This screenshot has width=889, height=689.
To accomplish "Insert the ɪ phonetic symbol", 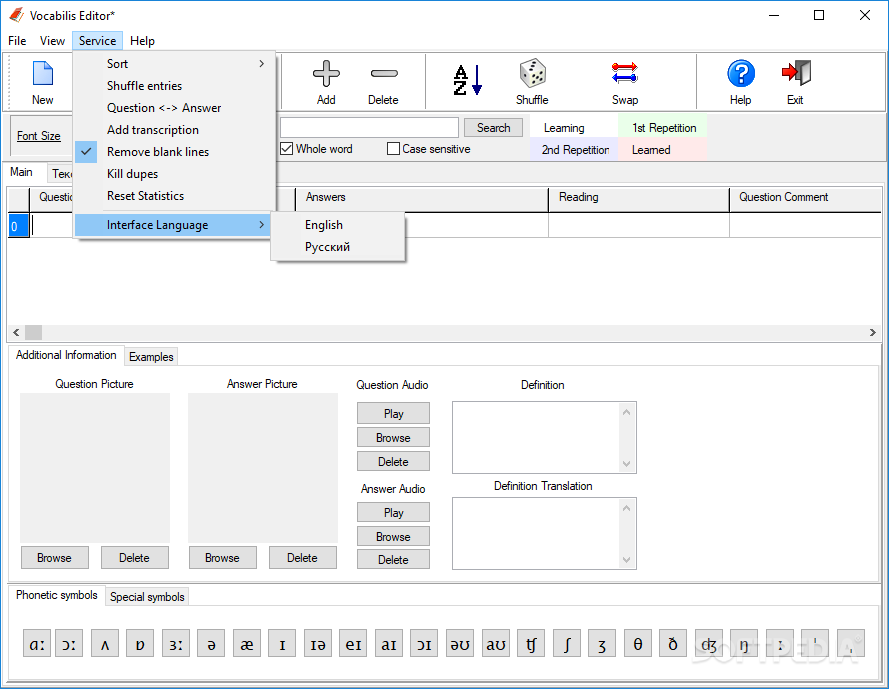I will (x=282, y=643).
